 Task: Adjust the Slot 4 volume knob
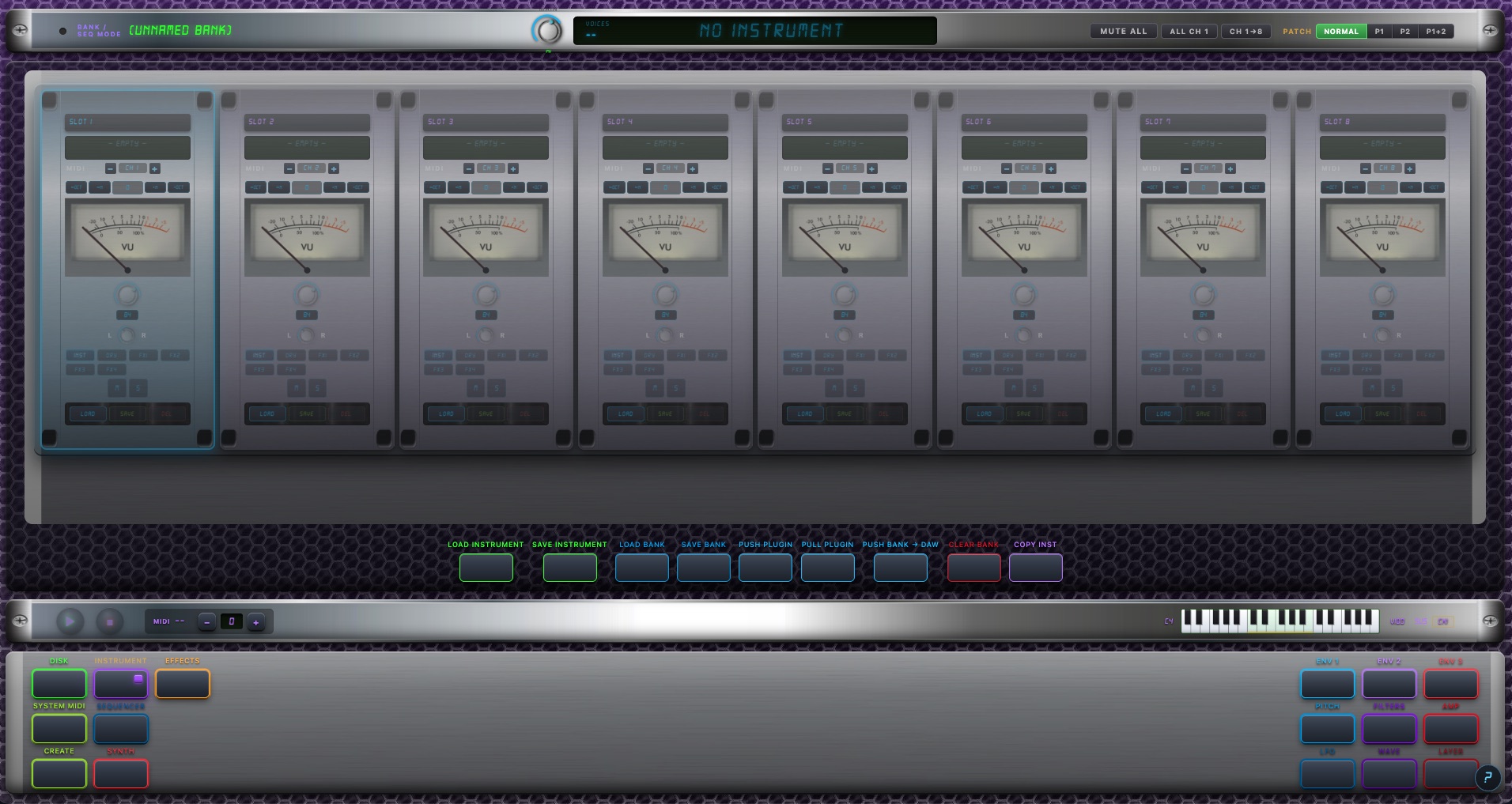pyautogui.click(x=666, y=295)
